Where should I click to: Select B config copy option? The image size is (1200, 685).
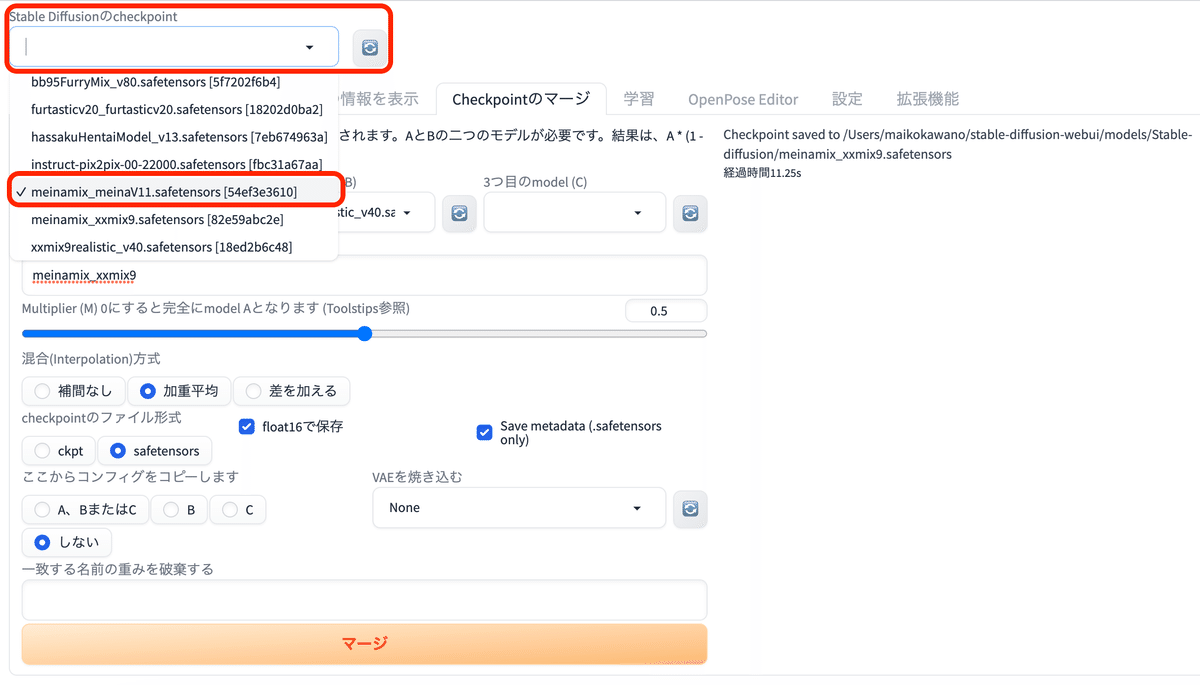179,510
